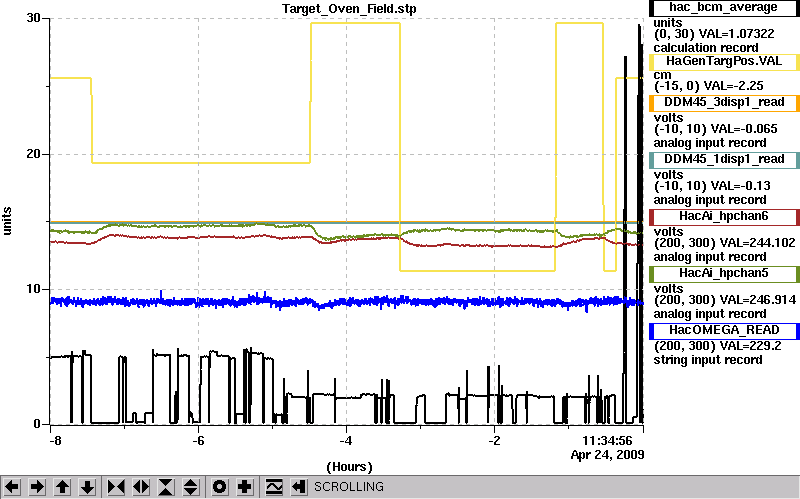
Task: Zoom out on the vertical axis
Action: point(190,487)
